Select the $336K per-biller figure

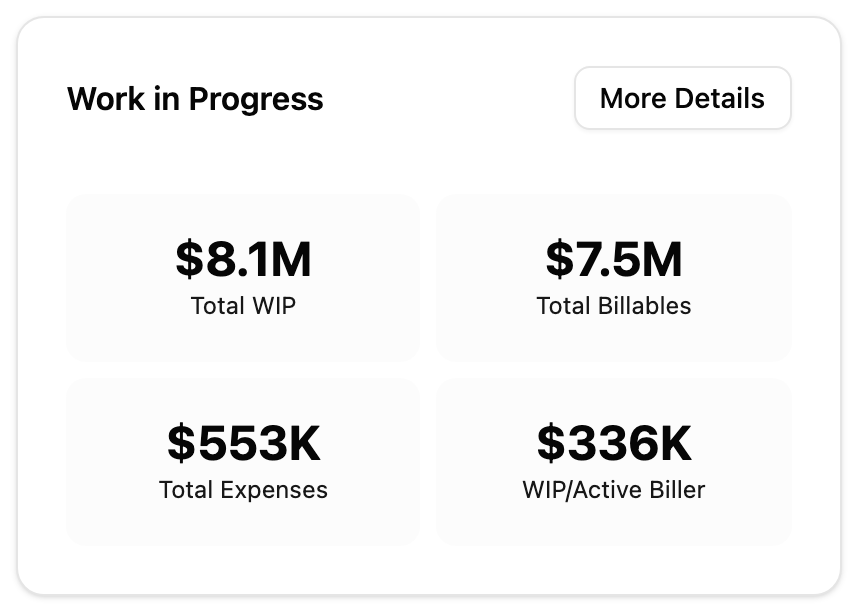click(x=613, y=443)
